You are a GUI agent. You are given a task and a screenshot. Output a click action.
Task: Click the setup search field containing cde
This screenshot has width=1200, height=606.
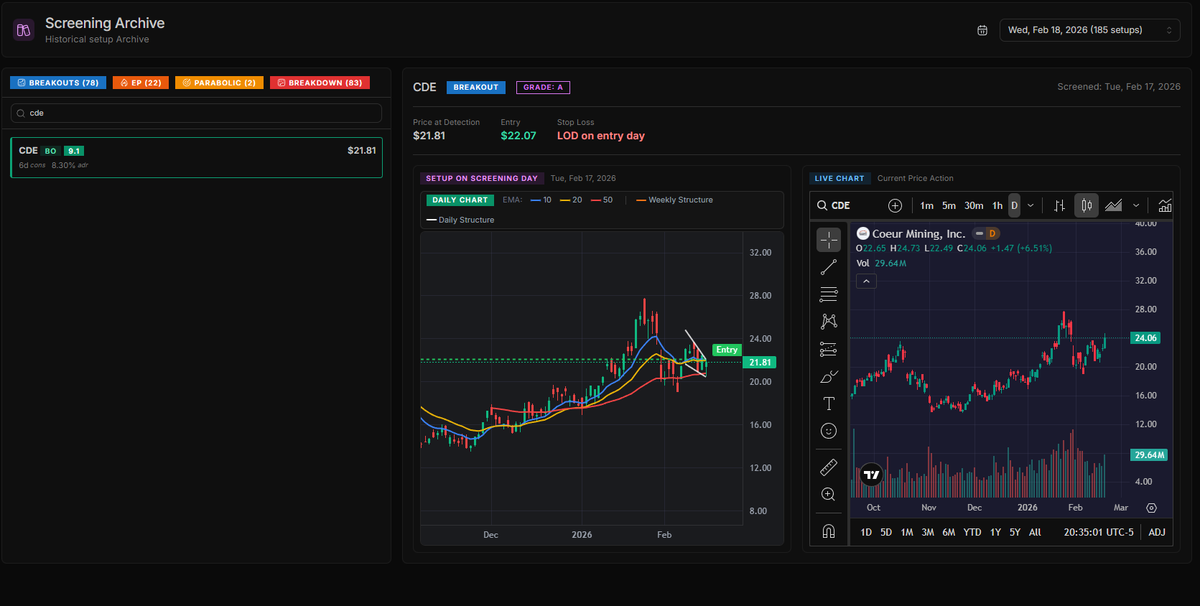tap(196, 113)
